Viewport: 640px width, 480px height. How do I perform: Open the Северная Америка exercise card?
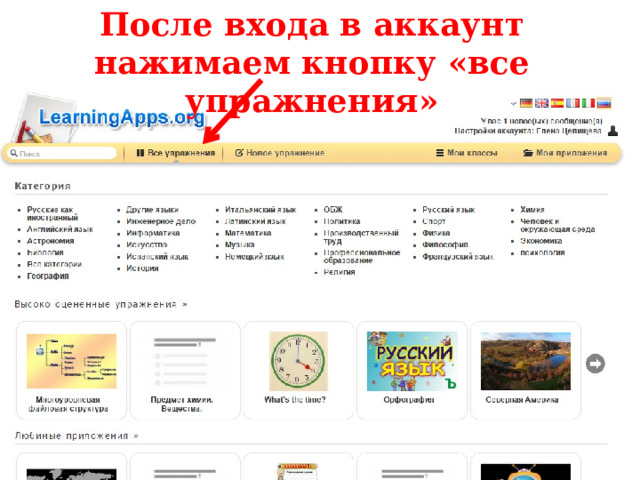coord(526,371)
